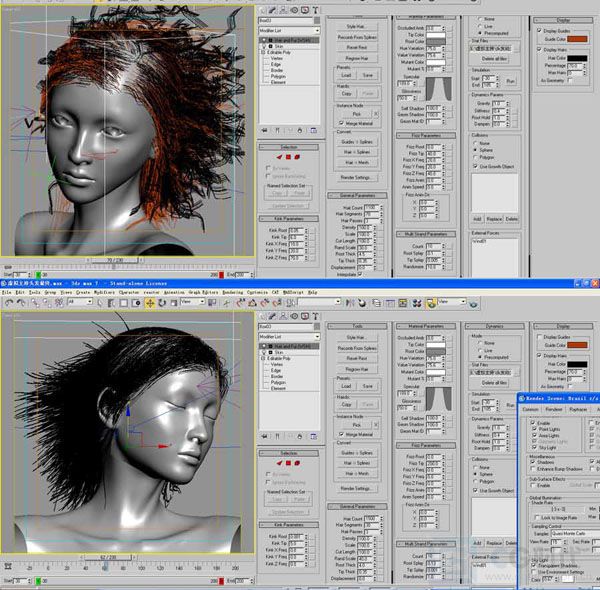Uncheck Display Hairs in the lower window
600x590 pixels.
point(539,355)
